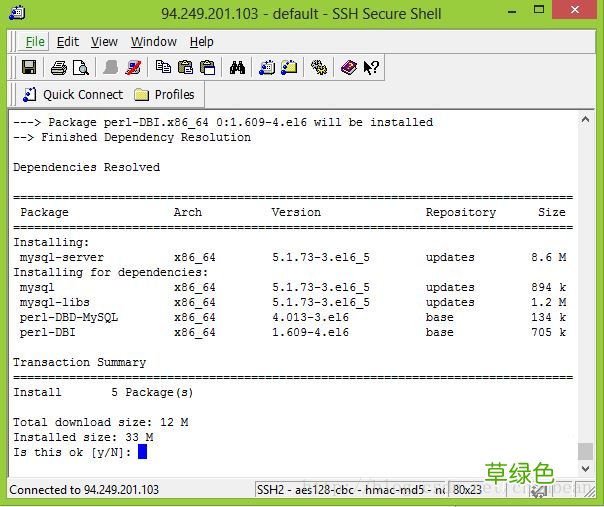Screen dimensions: 604x507
Task: Click the Profiles button label
Action: click(174, 94)
